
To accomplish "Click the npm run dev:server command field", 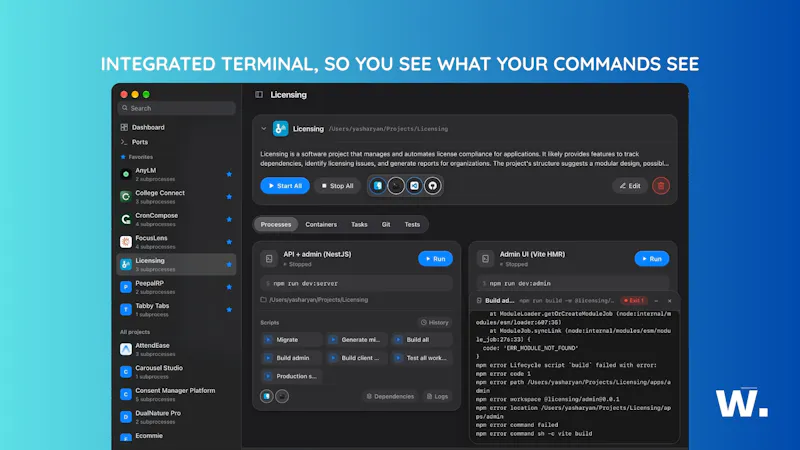I will [x=357, y=283].
